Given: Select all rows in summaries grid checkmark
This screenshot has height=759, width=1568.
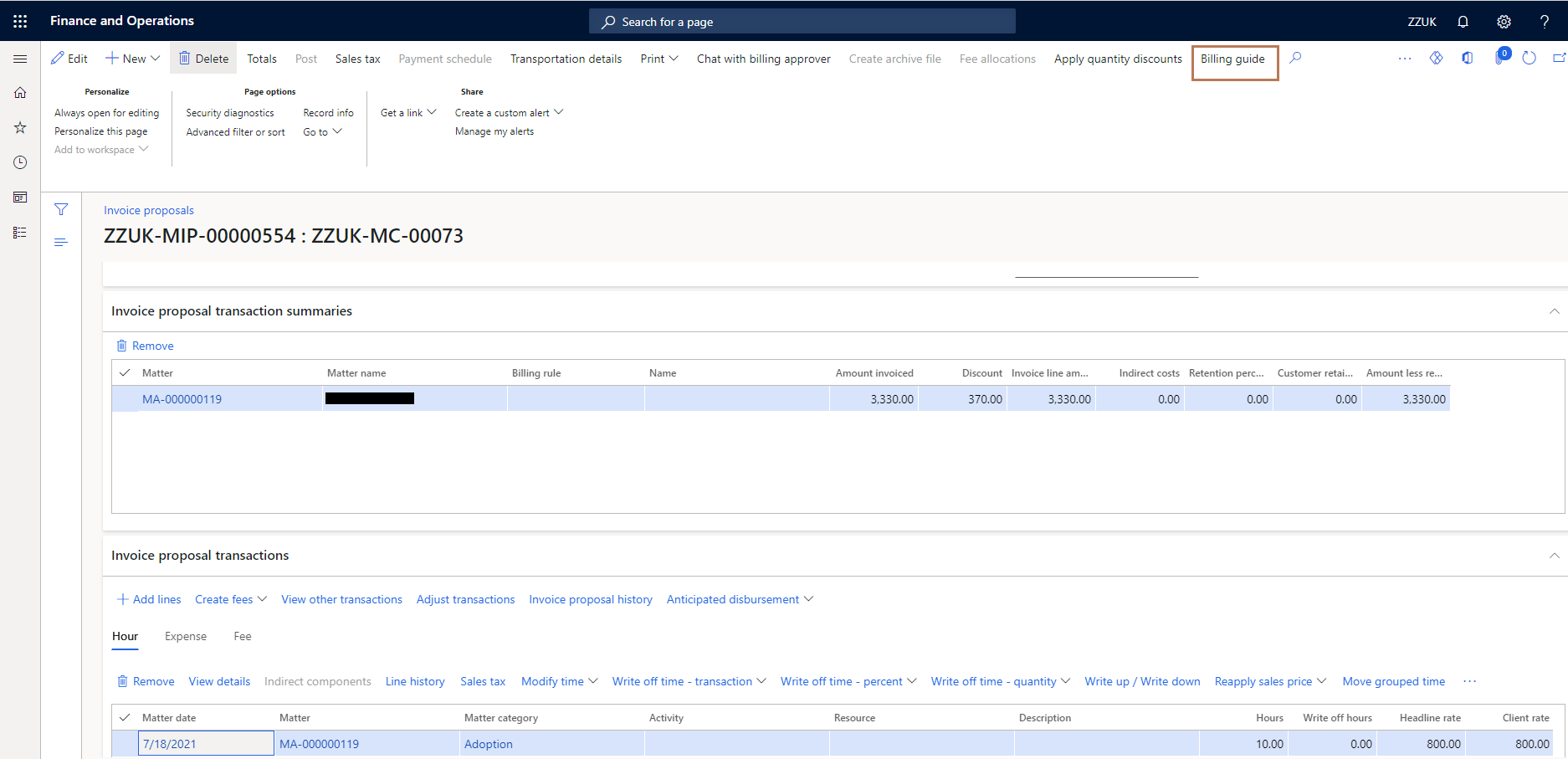Looking at the screenshot, I should click(125, 372).
